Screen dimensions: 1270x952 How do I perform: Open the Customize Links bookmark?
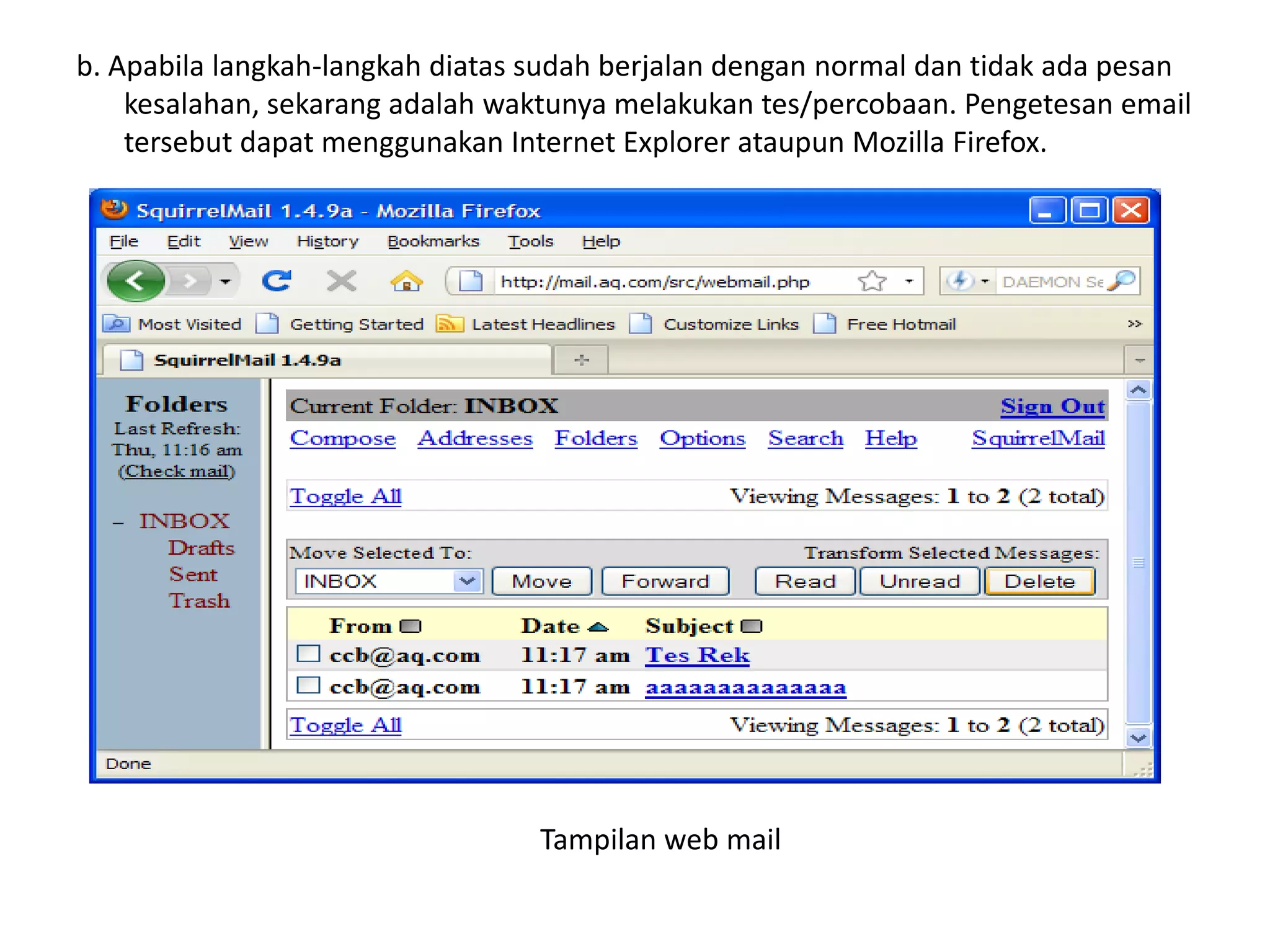(714, 324)
